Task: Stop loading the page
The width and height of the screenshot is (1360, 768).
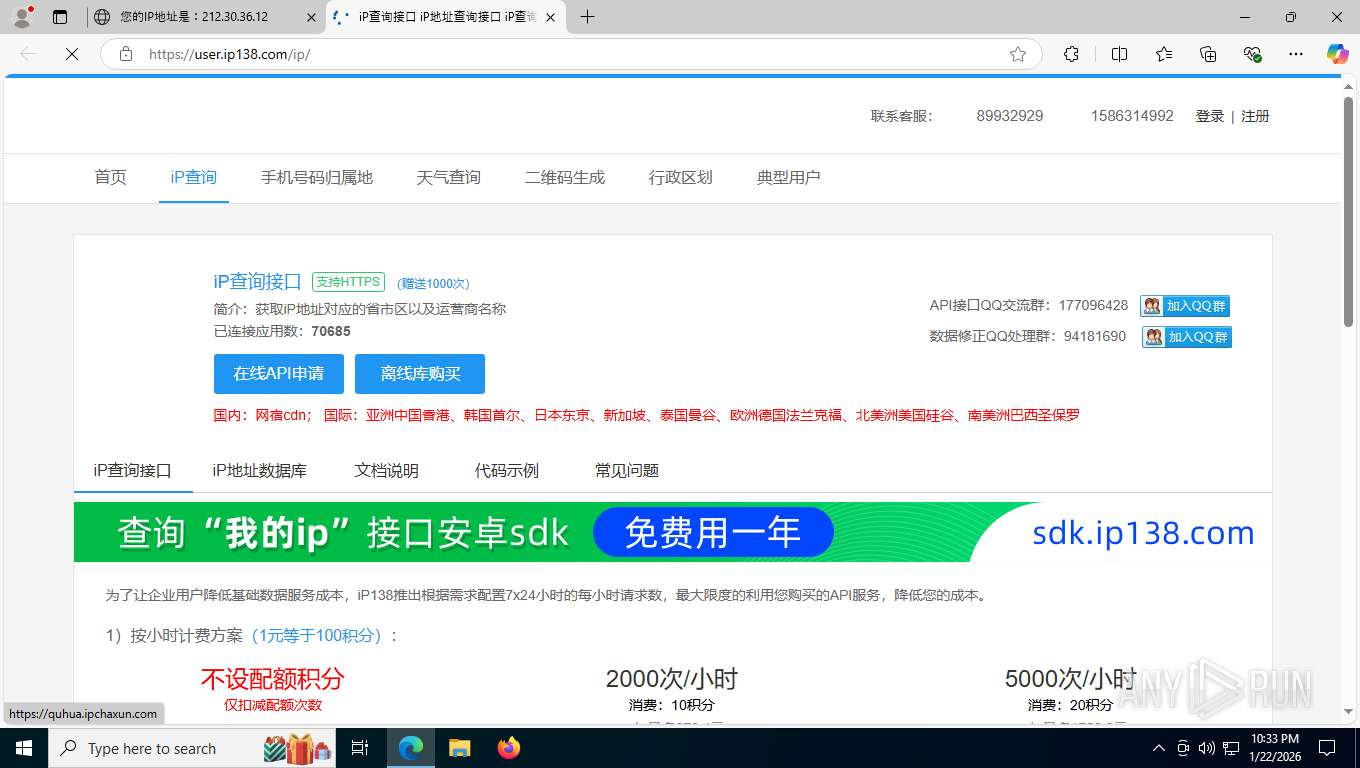Action: pos(71,54)
